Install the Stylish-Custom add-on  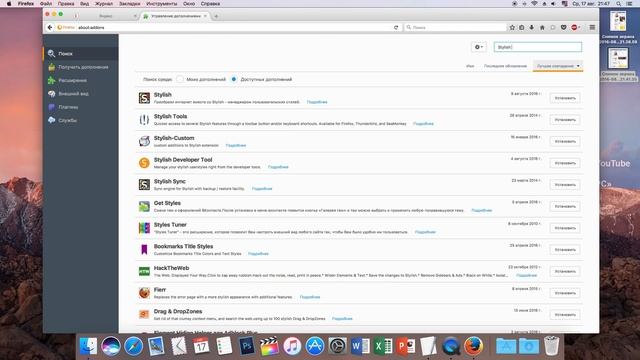(565, 141)
